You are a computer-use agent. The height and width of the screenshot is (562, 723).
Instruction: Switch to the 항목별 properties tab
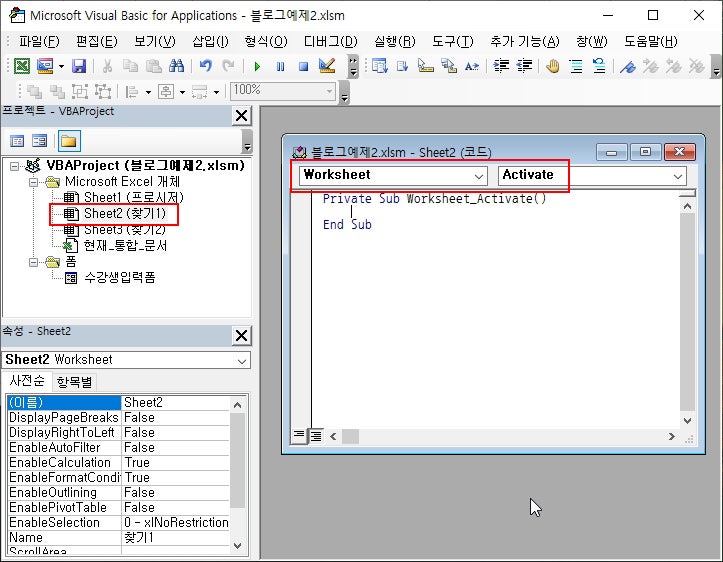74,382
